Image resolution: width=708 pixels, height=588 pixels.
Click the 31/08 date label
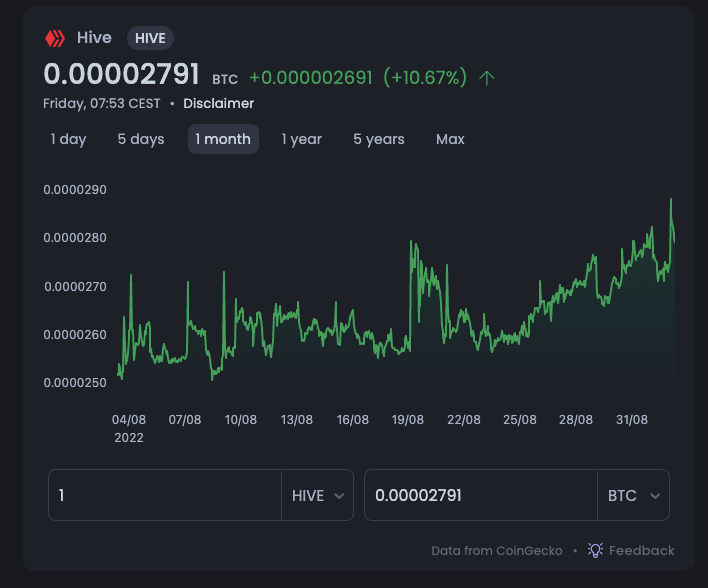pos(632,420)
